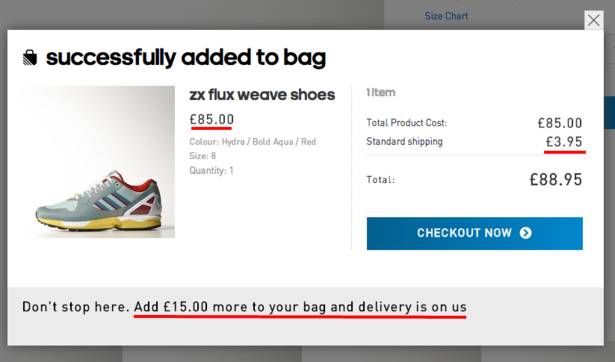
Task: Click the successfully added to bag heading
Action: pyautogui.click(x=186, y=57)
